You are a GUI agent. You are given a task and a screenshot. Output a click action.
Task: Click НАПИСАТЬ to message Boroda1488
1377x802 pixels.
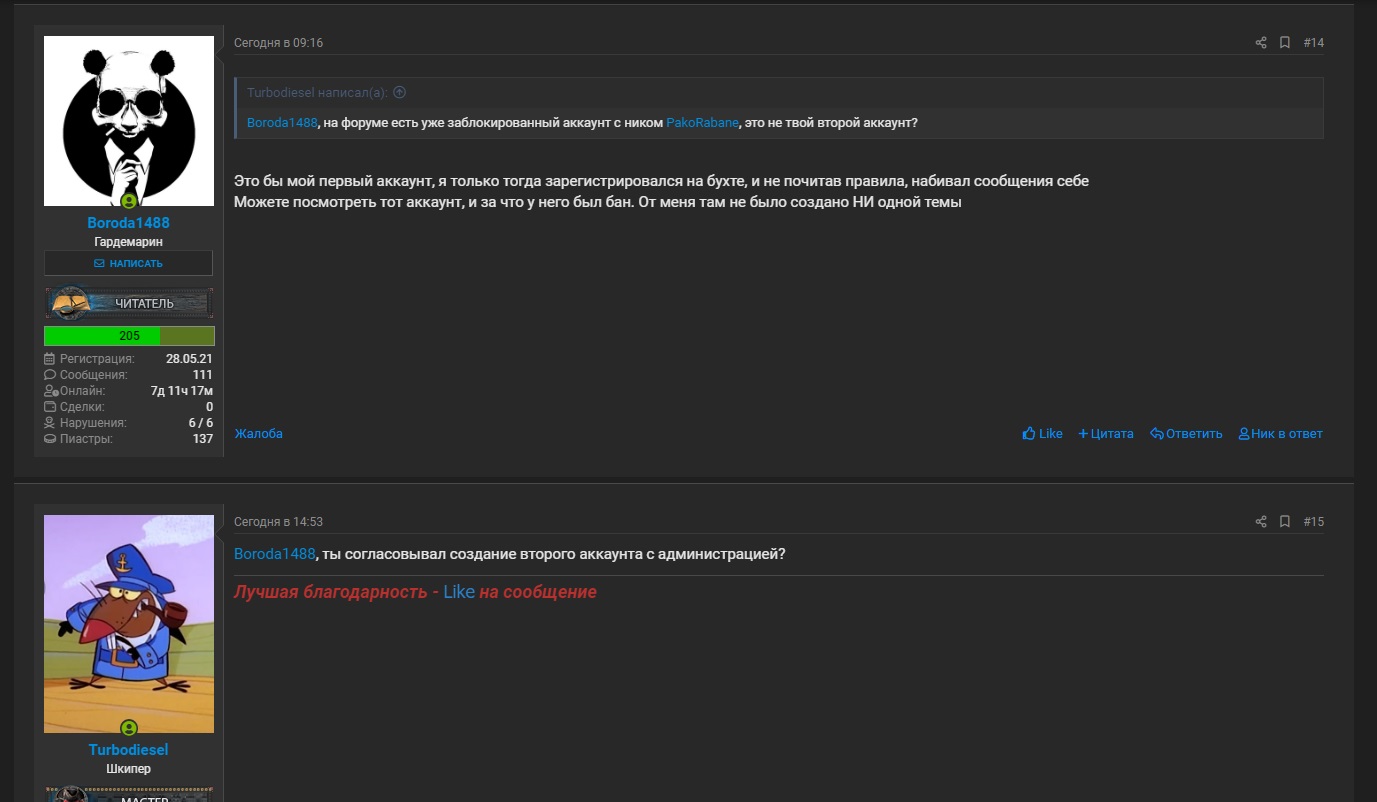click(x=128, y=263)
